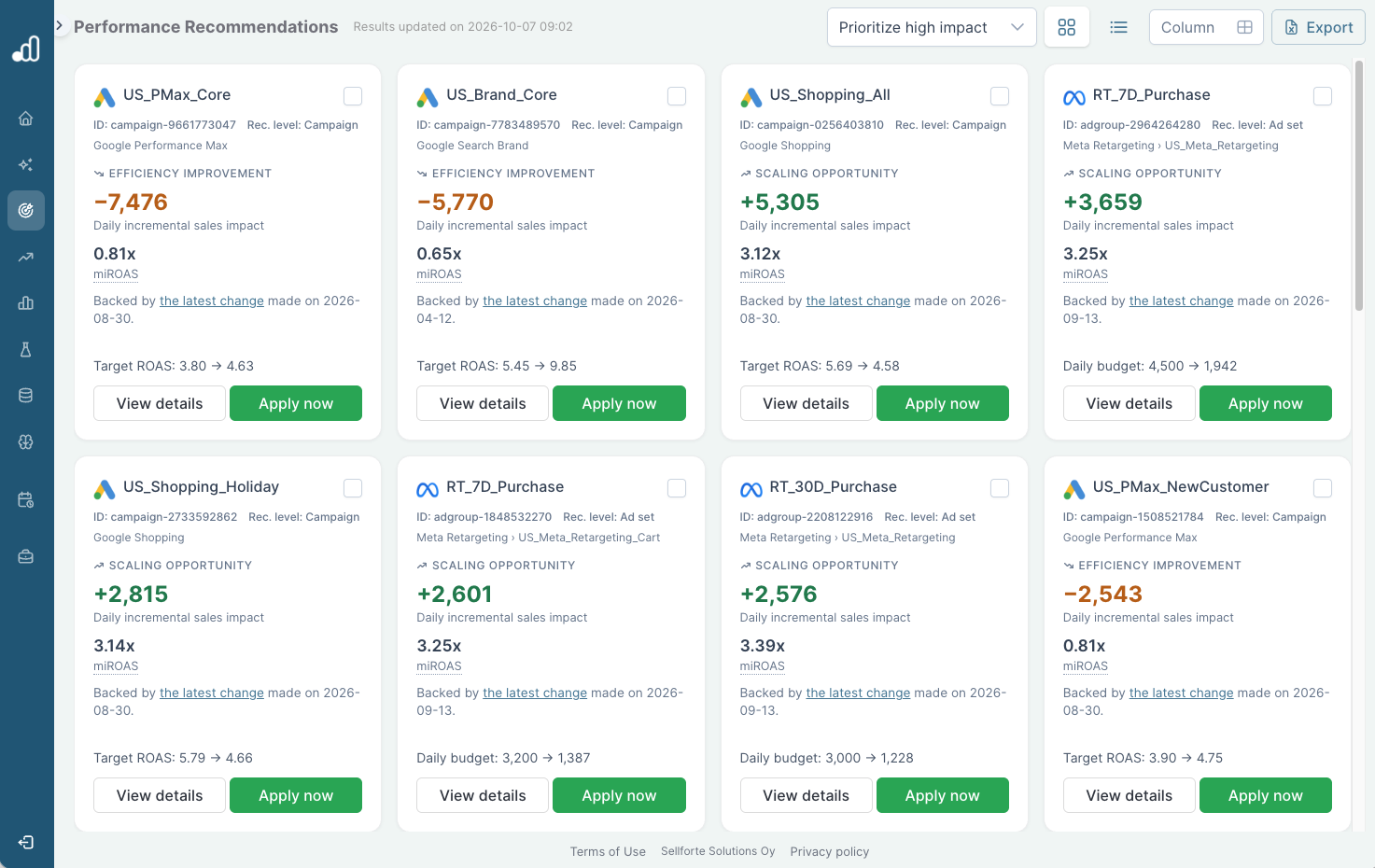This screenshot has width=1375, height=868.
Task: Open the flask experiments sidebar icon
Action: pos(26,349)
